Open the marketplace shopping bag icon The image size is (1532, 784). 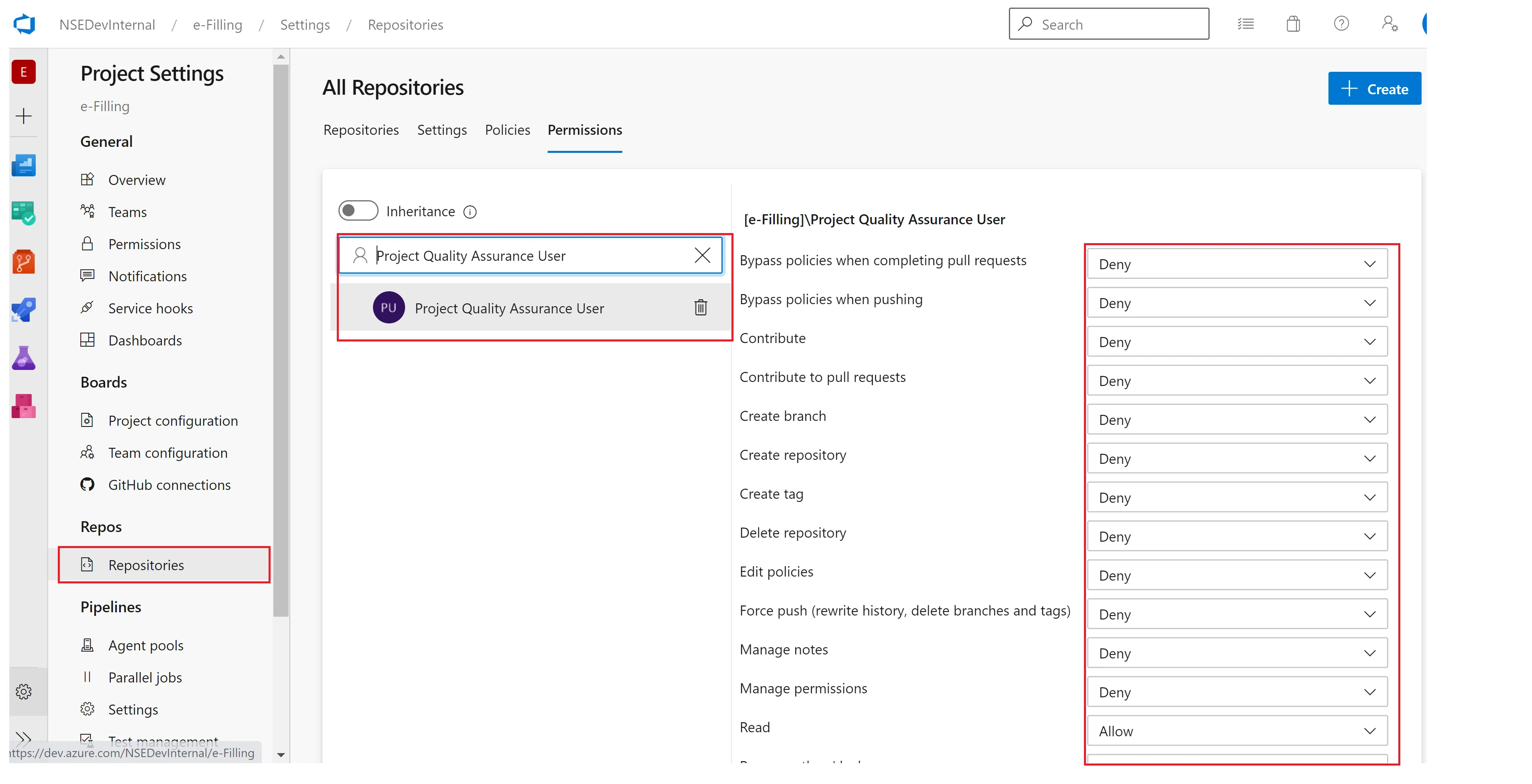click(1293, 24)
